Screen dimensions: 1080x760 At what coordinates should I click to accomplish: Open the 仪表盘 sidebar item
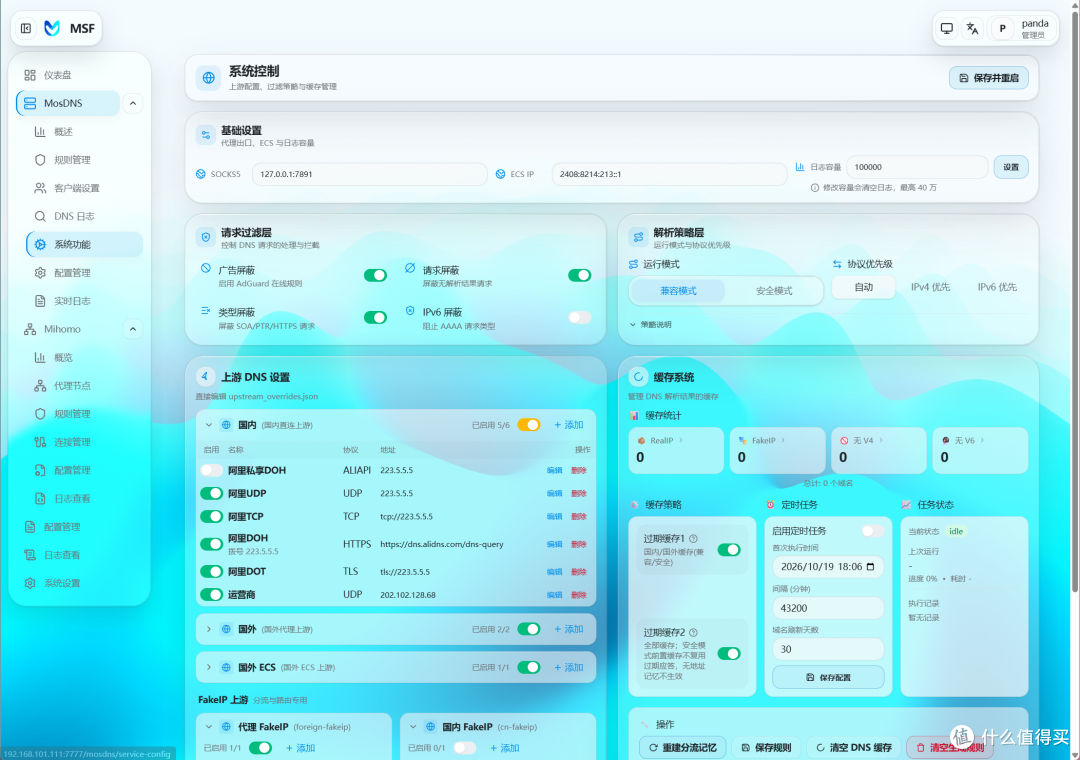pyautogui.click(x=81, y=75)
